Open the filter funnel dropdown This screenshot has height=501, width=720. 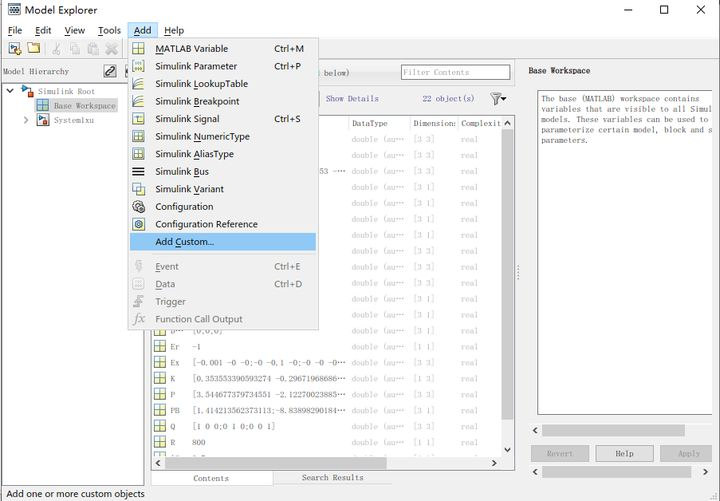pos(498,99)
